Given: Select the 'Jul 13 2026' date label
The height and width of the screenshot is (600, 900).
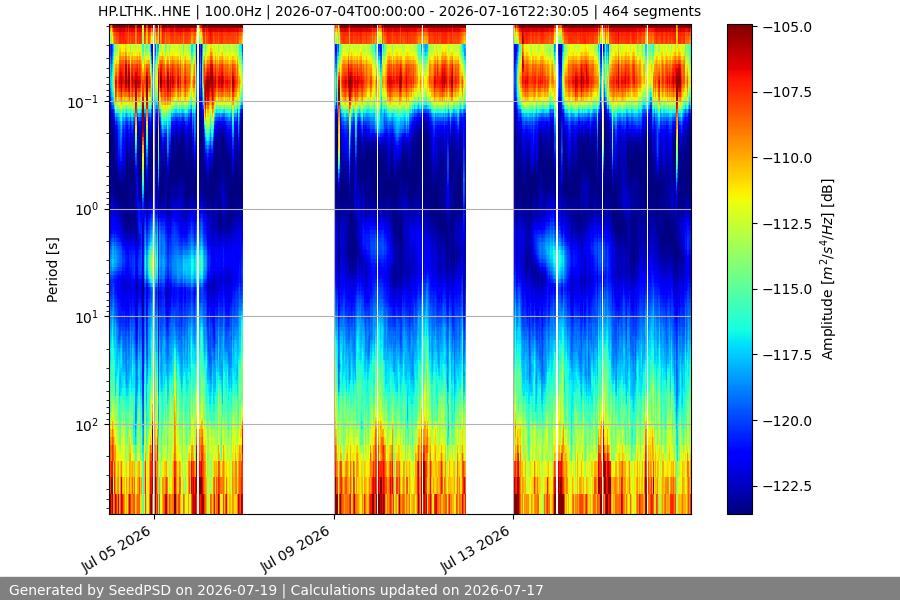Looking at the screenshot, I should pos(475,549).
